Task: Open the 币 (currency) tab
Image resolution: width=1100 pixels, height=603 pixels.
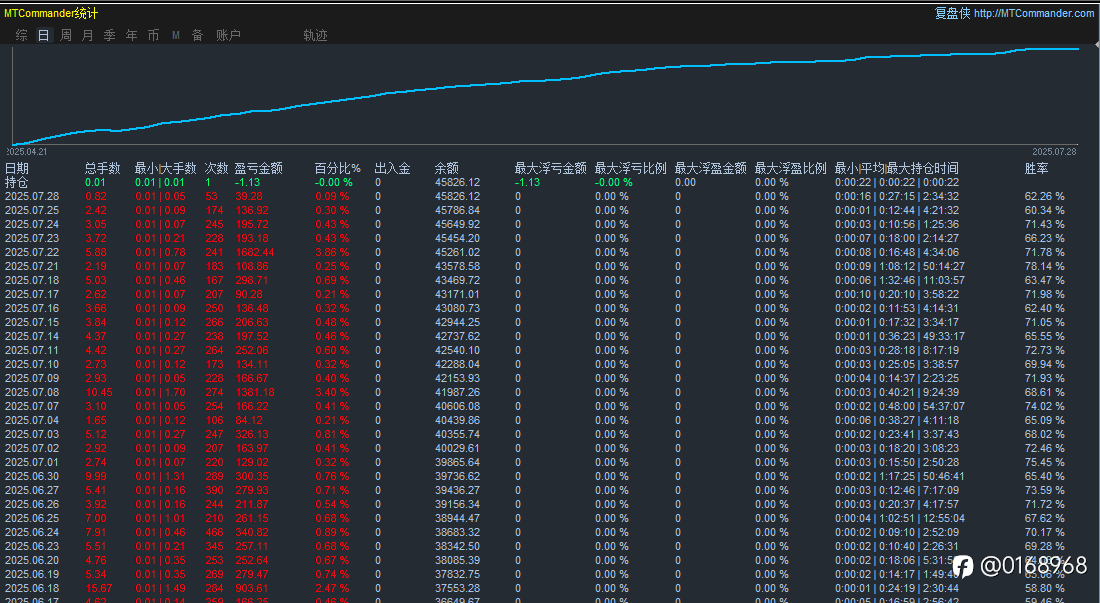Action: [153, 35]
